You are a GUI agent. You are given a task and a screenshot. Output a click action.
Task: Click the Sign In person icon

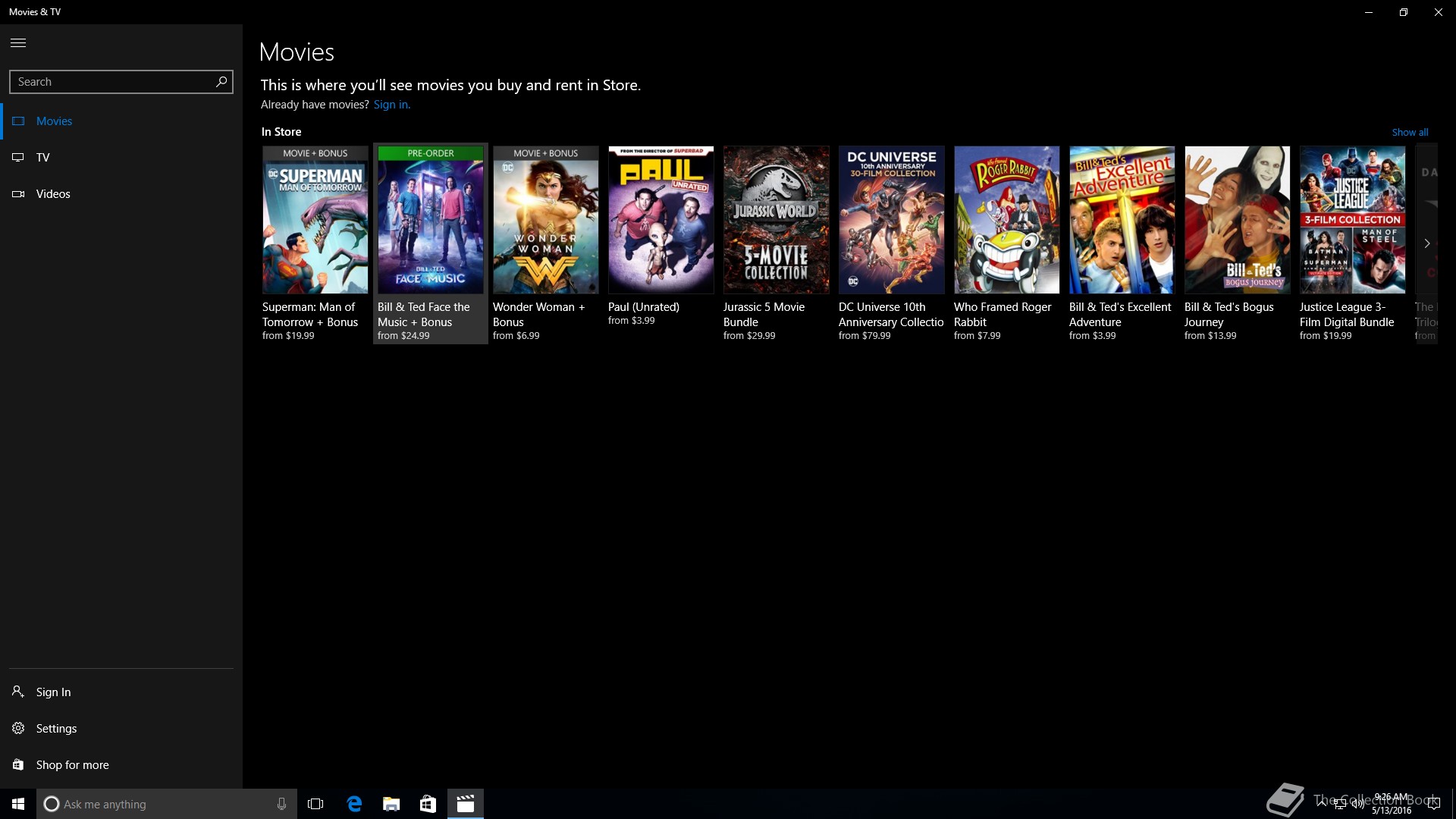pyautogui.click(x=18, y=692)
